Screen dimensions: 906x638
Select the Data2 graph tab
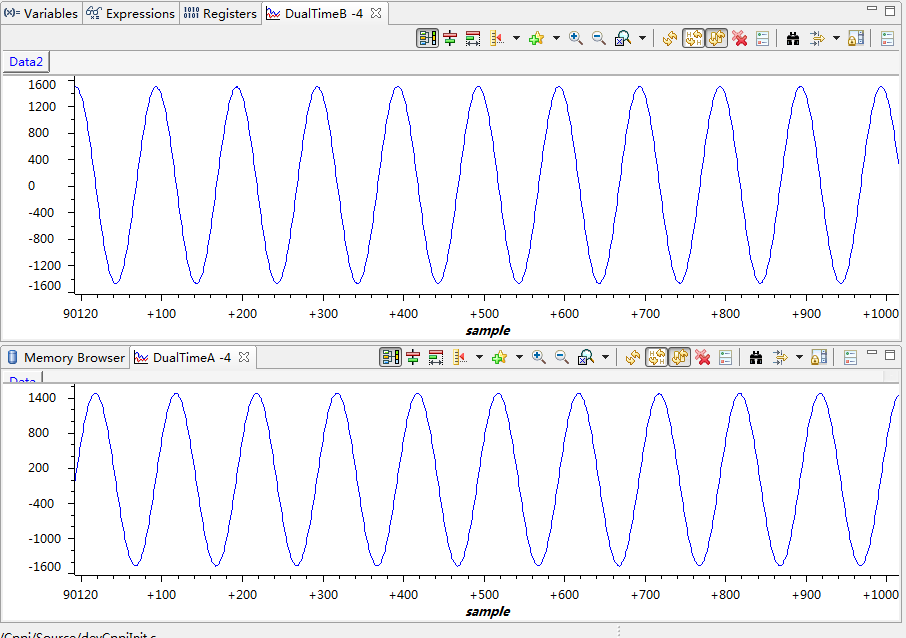click(x=26, y=62)
